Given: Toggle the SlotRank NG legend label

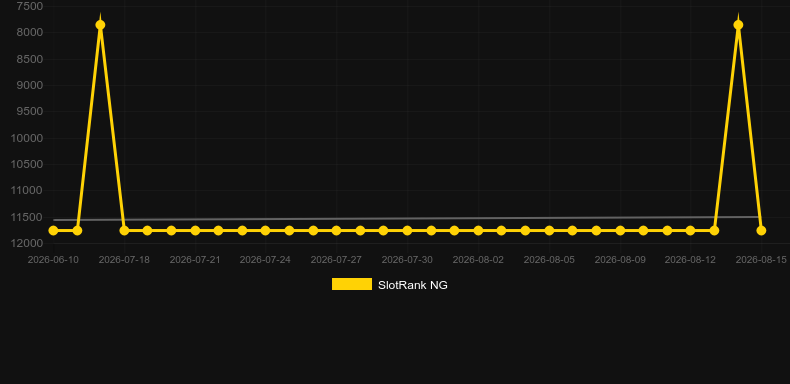Looking at the screenshot, I should coord(413,285).
